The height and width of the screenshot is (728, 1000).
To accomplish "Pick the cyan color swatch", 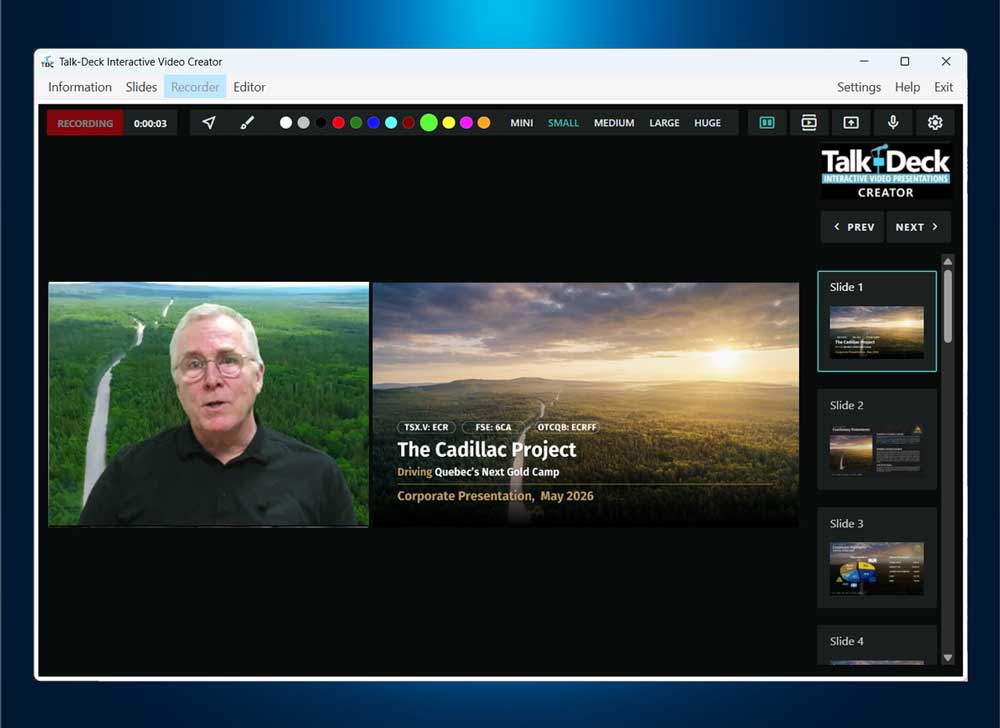I will (391, 122).
